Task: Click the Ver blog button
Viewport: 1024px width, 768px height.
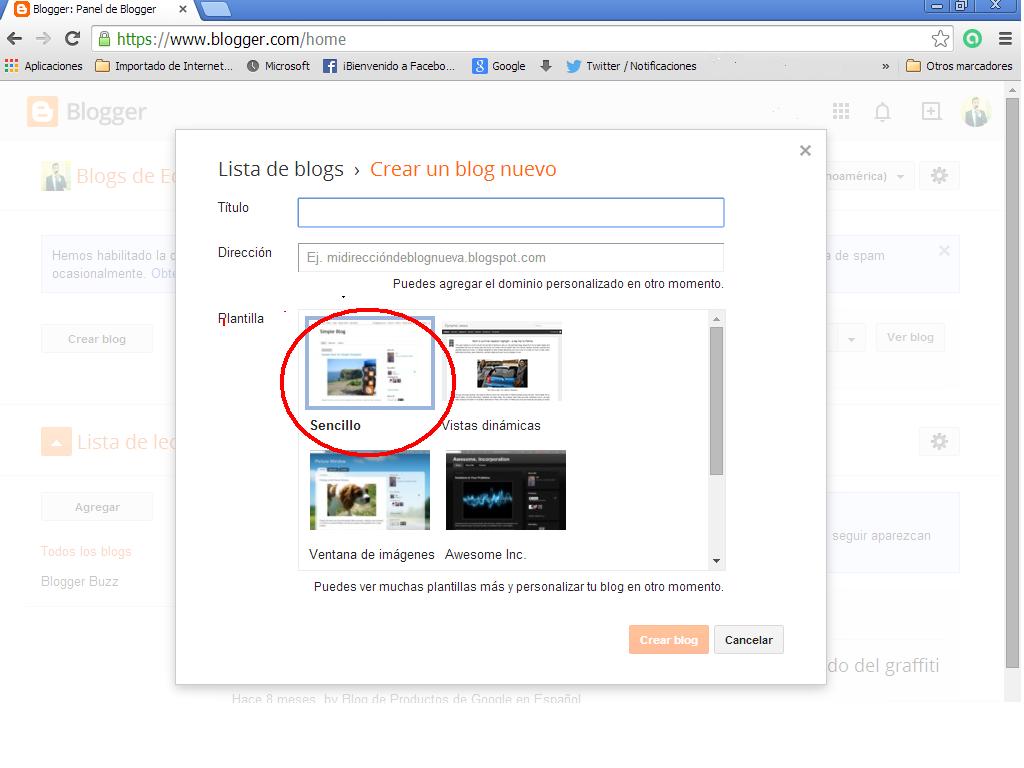Action: pyautogui.click(x=910, y=337)
